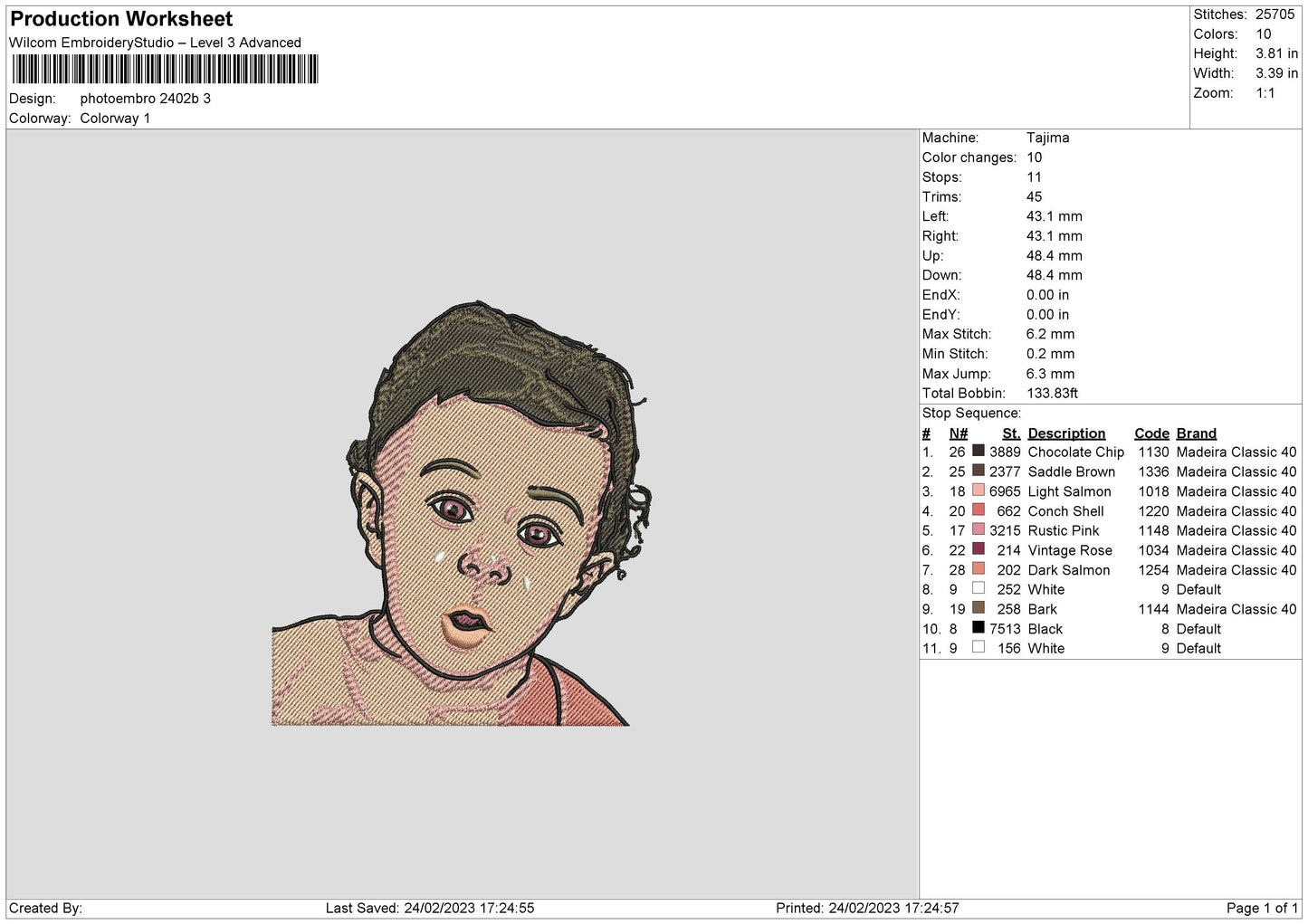Screen dimensions: 1308x924
Task: Click the Rustic Pink color swatch
Action: coord(979,529)
